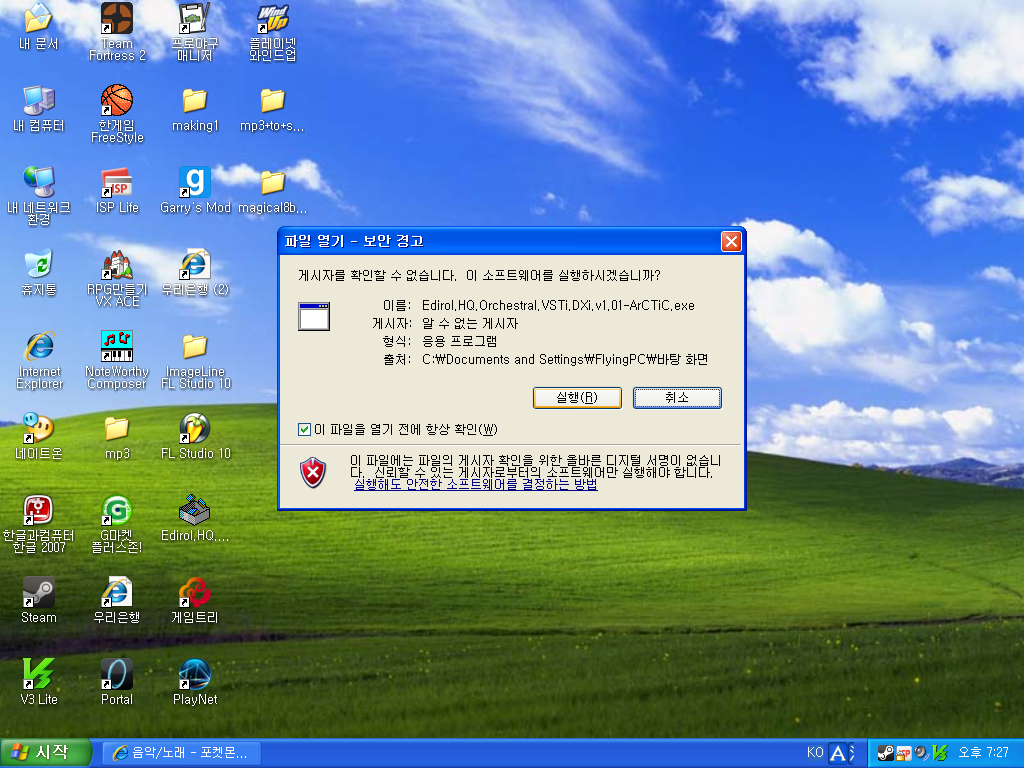Uncheck 이 파일을 열기 전에 항상 확인 checkbox
This screenshot has width=1024, height=768.
click(304, 429)
